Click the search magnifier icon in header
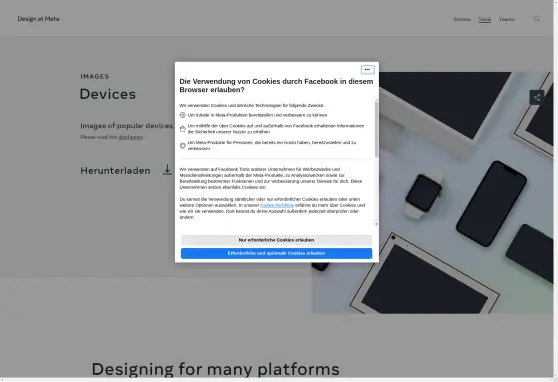Viewport: 558px width, 382px height. [536, 19]
